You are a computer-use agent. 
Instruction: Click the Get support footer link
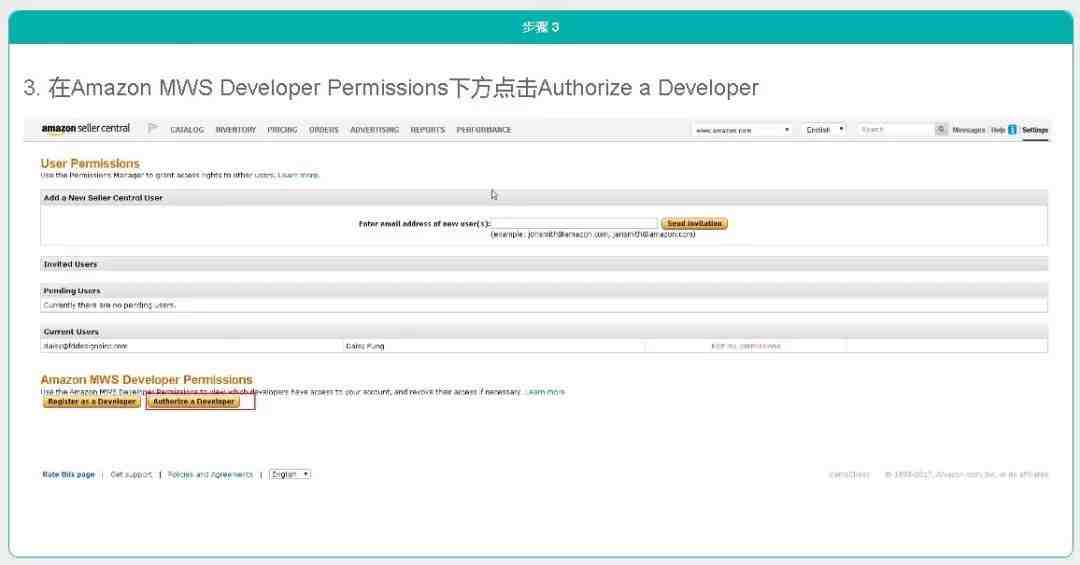tap(131, 474)
